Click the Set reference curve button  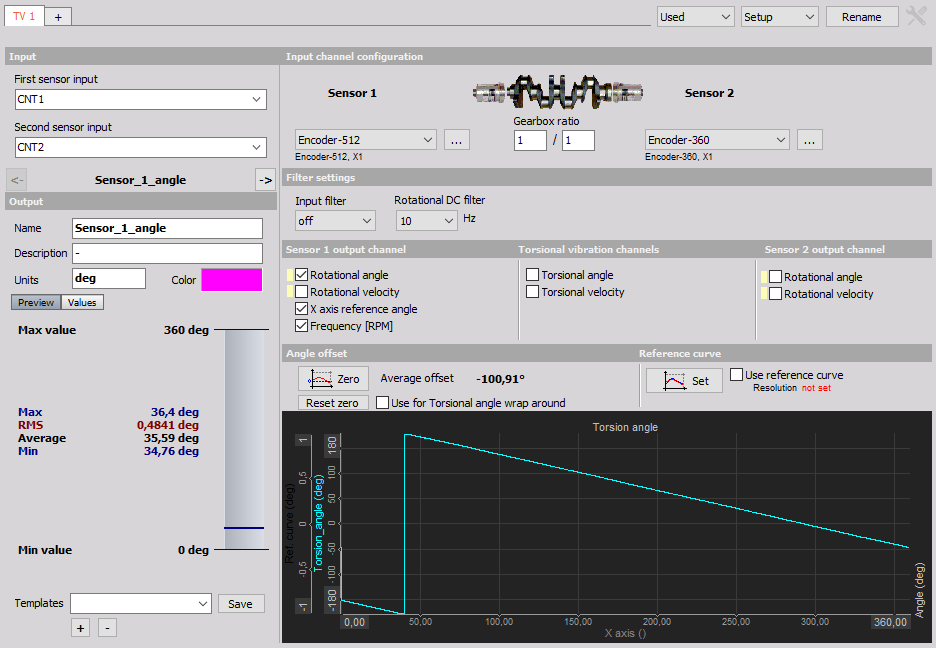point(684,381)
